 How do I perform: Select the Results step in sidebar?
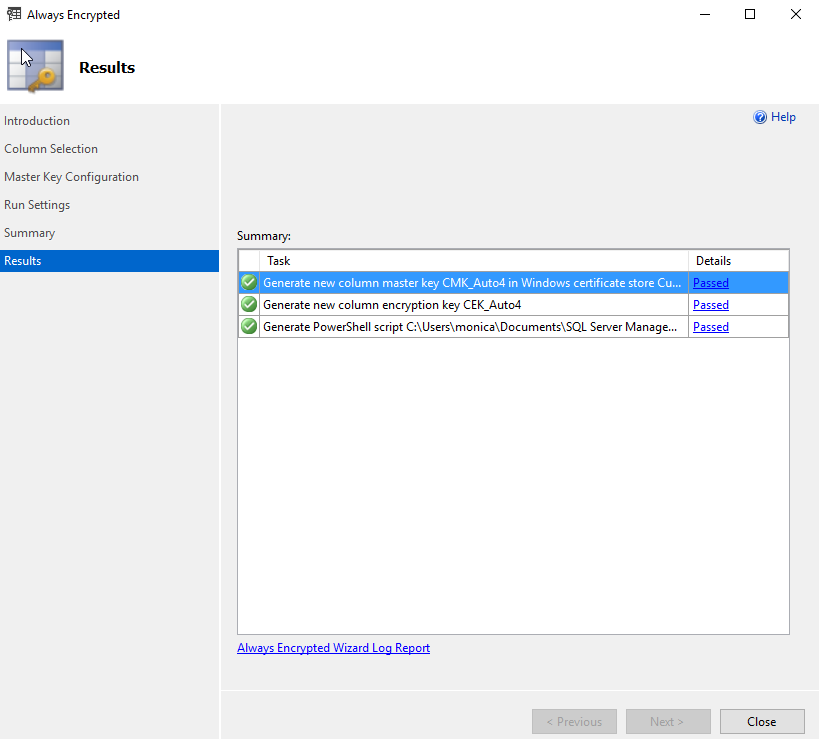coord(109,261)
